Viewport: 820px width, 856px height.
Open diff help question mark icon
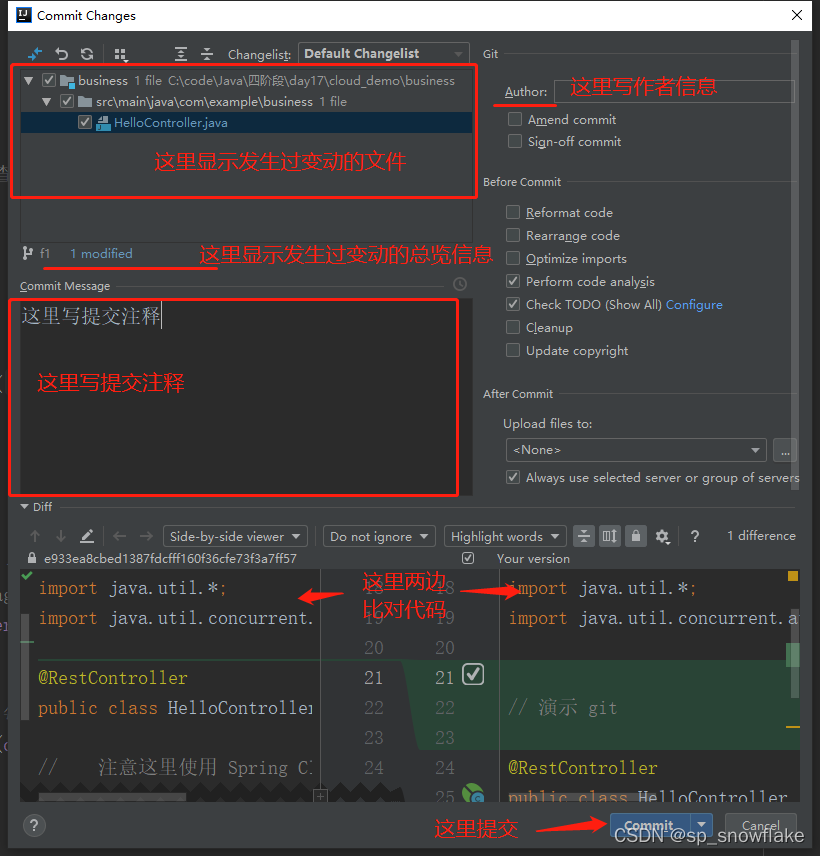tap(695, 537)
